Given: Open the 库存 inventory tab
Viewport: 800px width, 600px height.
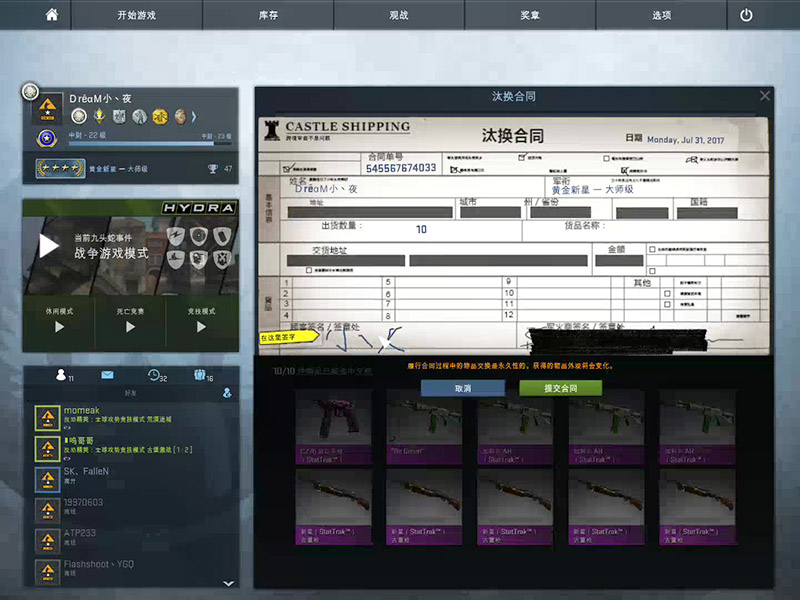Looking at the screenshot, I should [268, 15].
